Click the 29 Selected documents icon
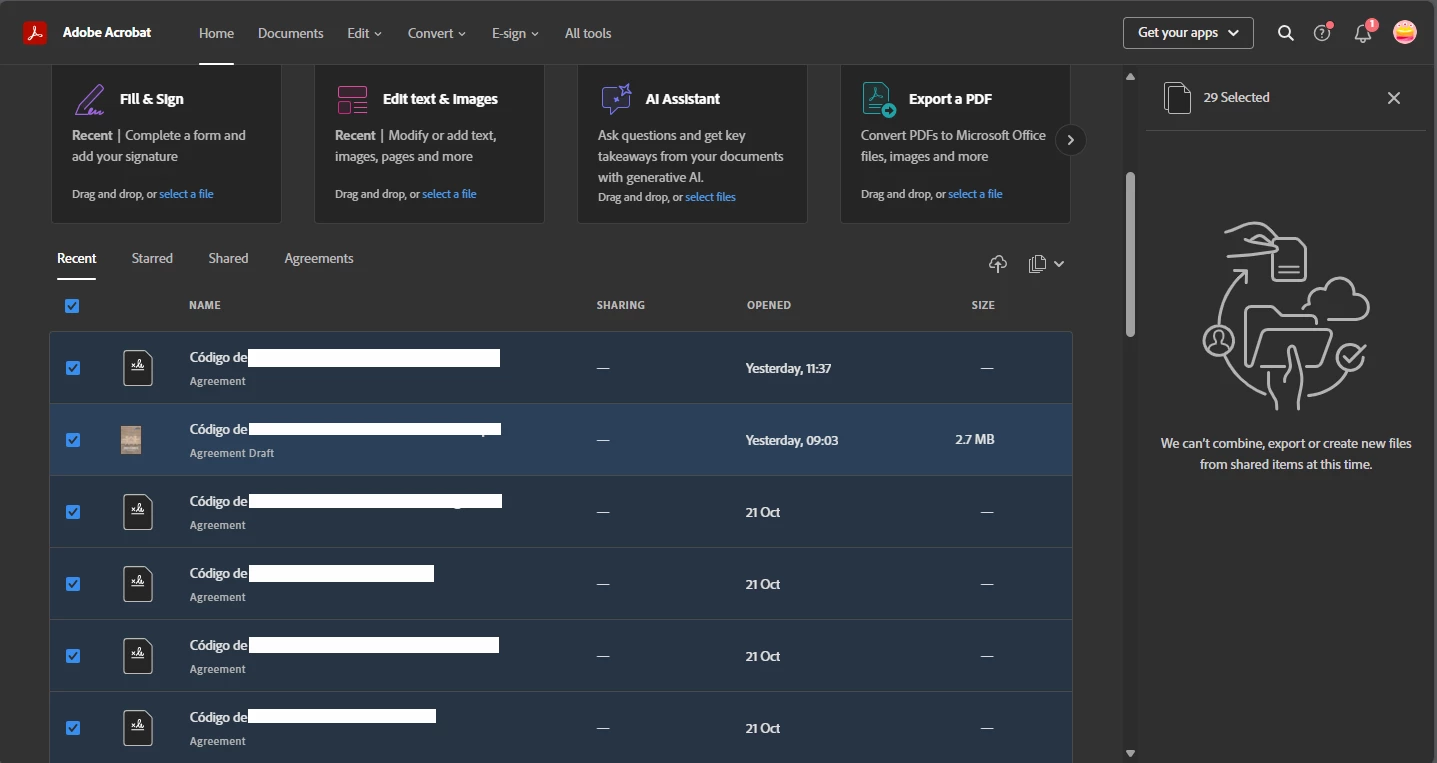 coord(1178,98)
